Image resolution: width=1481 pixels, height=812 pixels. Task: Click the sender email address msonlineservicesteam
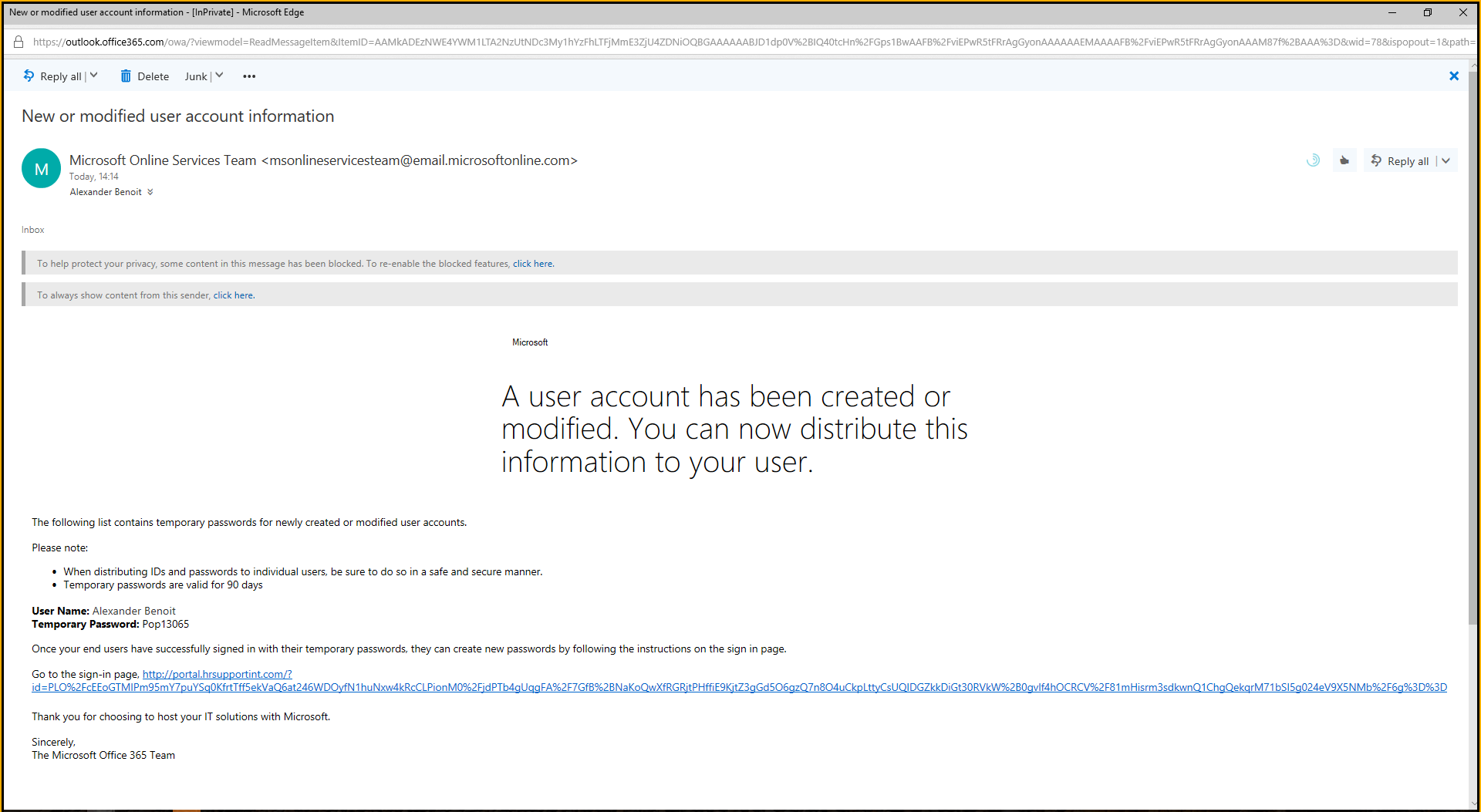(x=419, y=160)
